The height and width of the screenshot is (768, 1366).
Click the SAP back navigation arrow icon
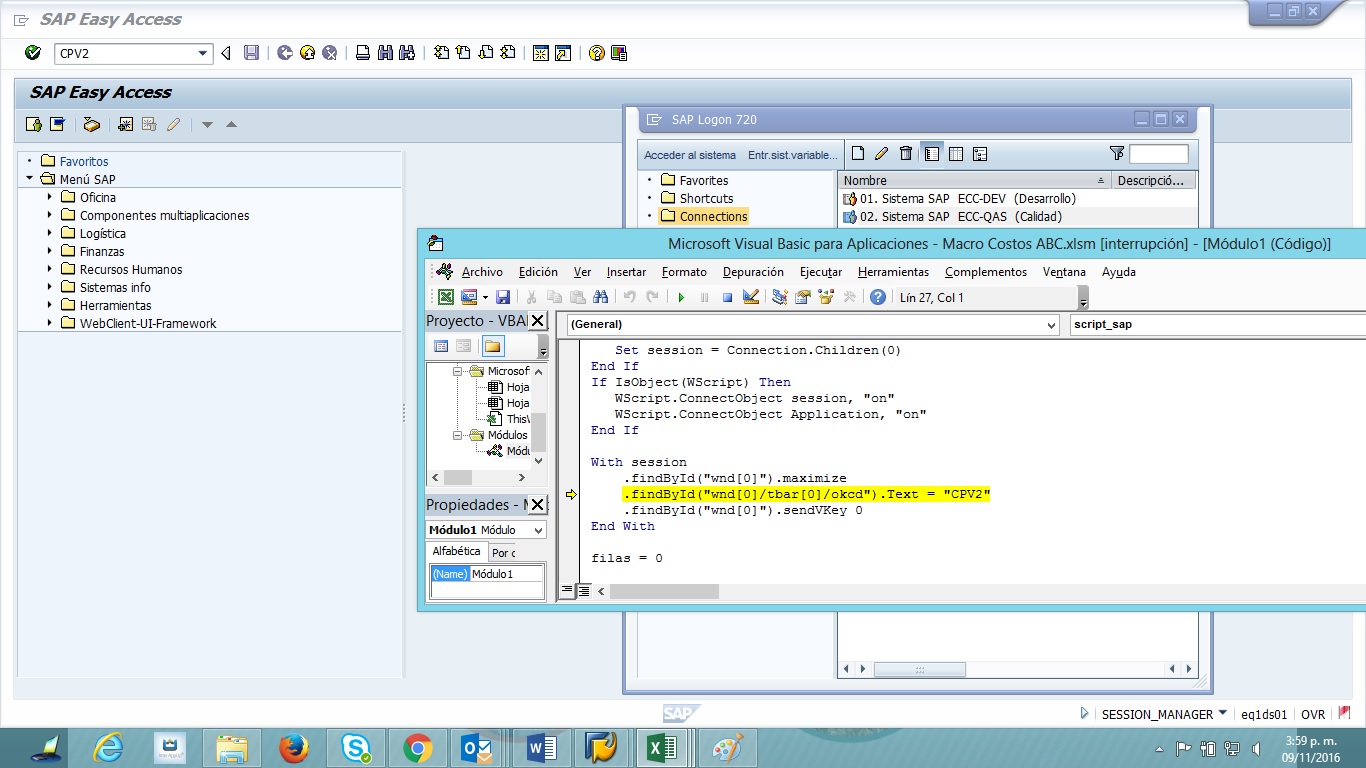pyautogui.click(x=226, y=53)
